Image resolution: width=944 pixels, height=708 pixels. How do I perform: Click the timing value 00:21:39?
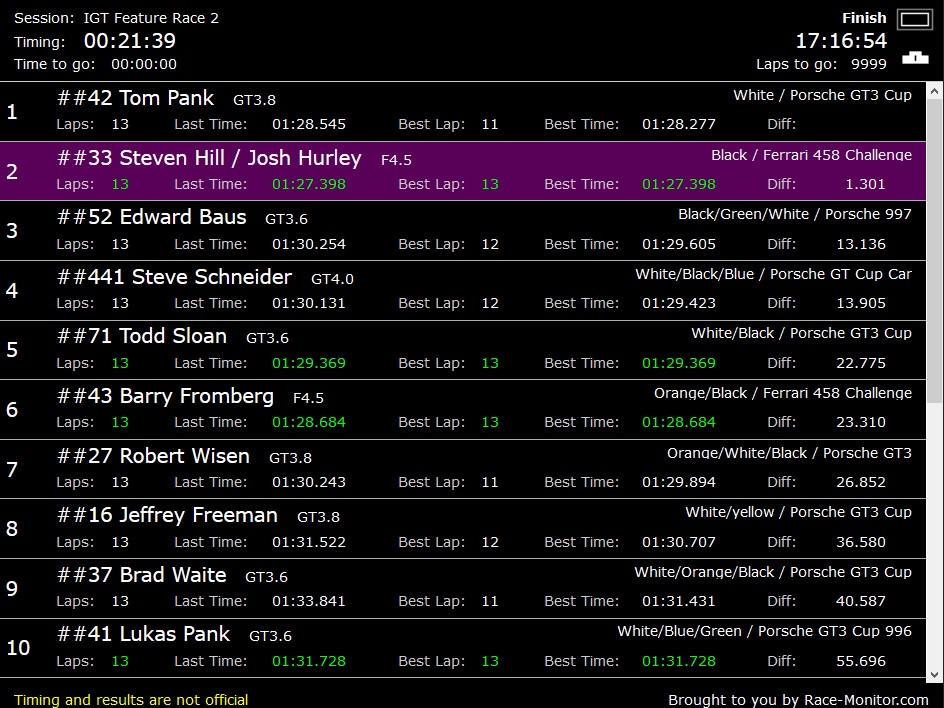(x=130, y=41)
